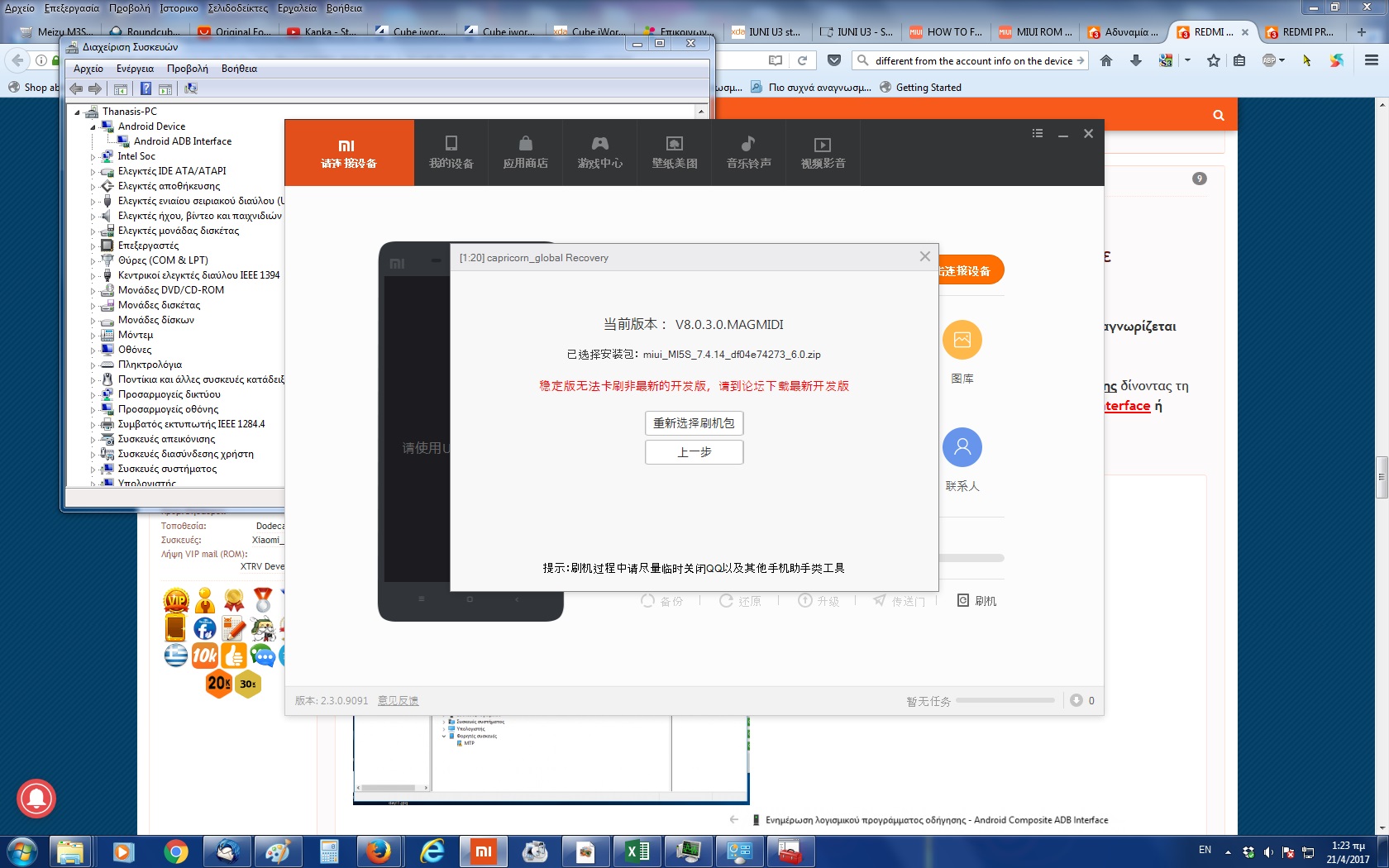Open the 视频影音 video tab
Screen dimensions: 1389x868
[x=823, y=153]
